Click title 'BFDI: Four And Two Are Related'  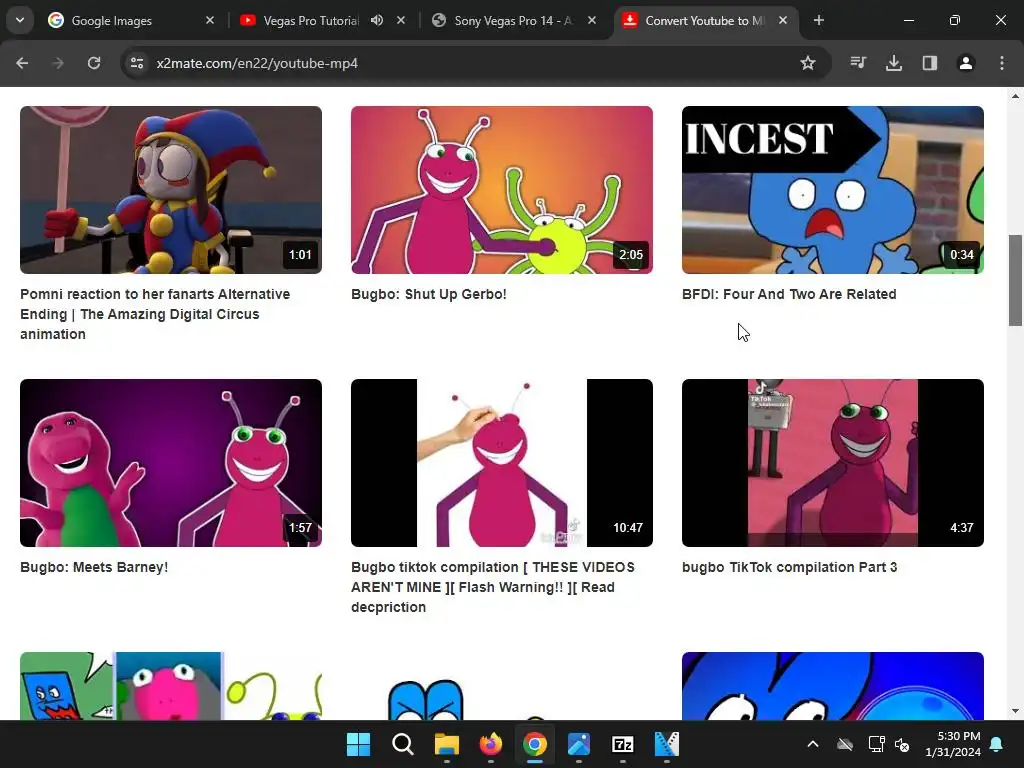pyautogui.click(x=789, y=294)
